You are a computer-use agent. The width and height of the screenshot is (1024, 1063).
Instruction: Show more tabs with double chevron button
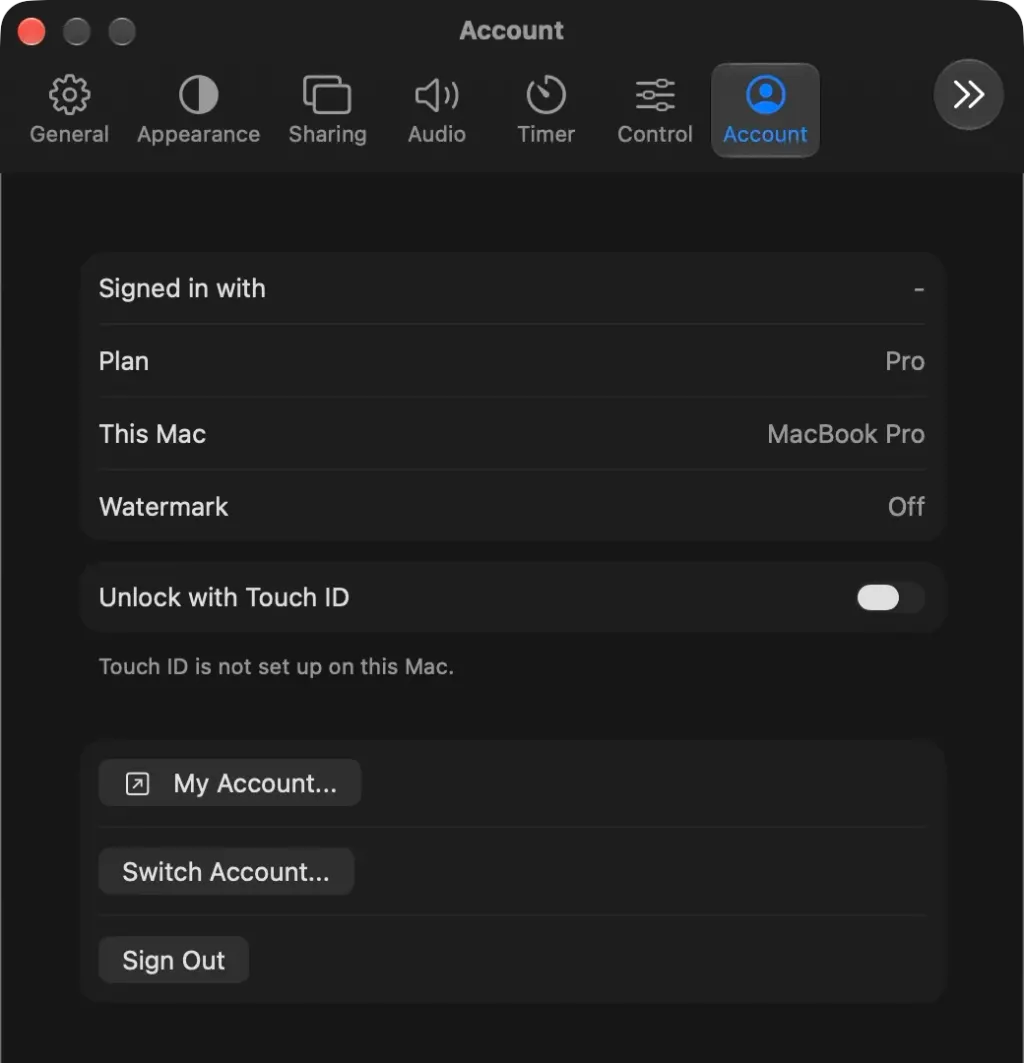point(968,94)
